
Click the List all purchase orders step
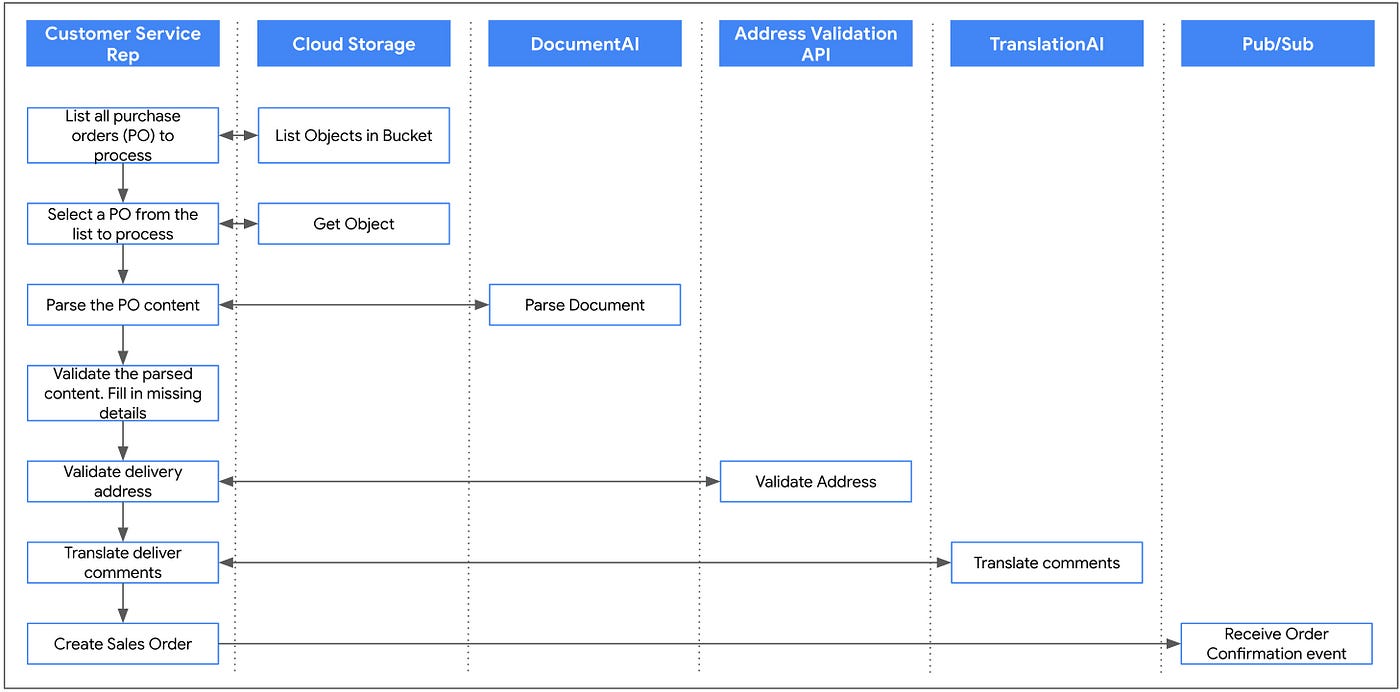click(x=122, y=135)
